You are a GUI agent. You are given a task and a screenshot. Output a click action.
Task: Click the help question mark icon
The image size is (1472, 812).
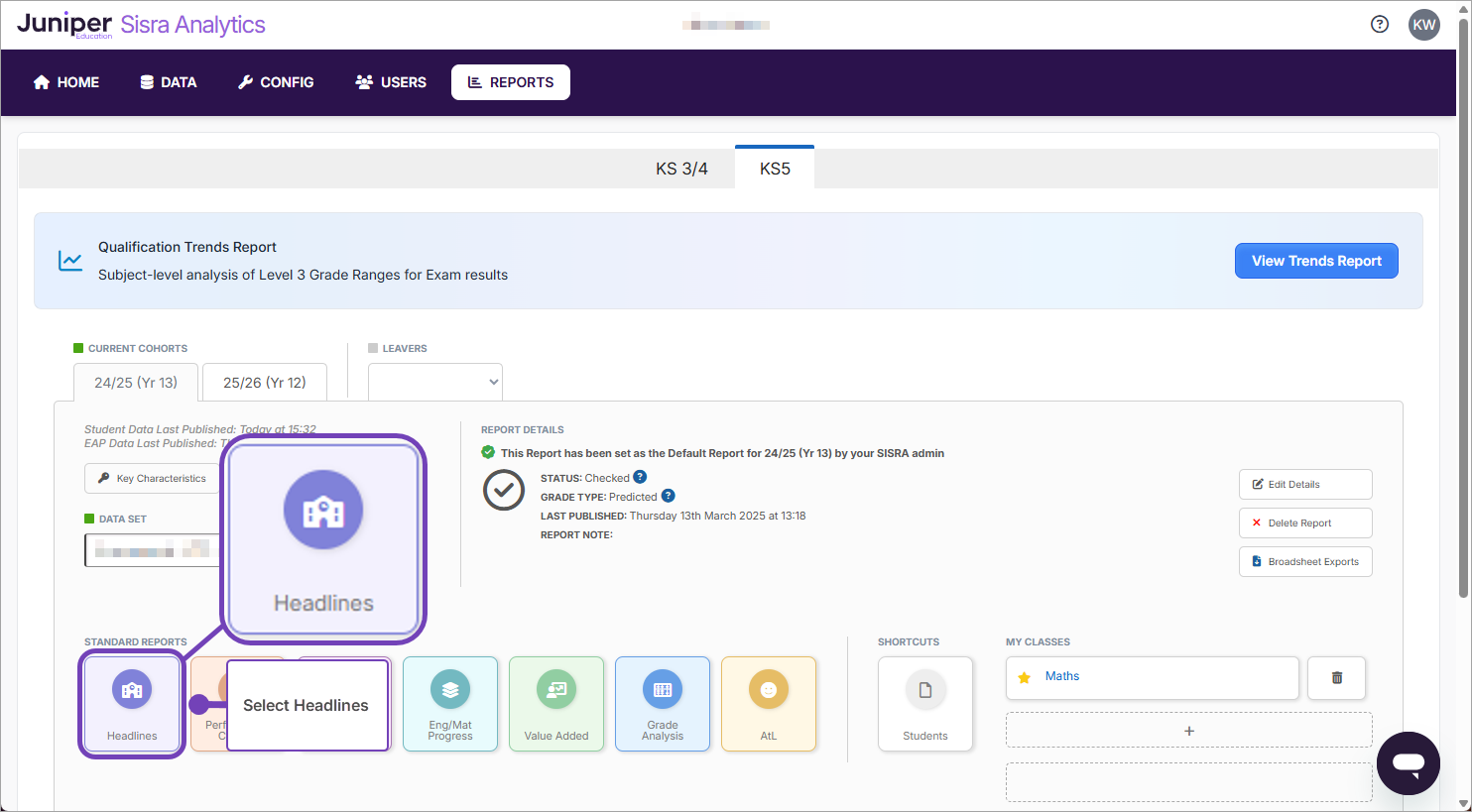tap(1380, 25)
